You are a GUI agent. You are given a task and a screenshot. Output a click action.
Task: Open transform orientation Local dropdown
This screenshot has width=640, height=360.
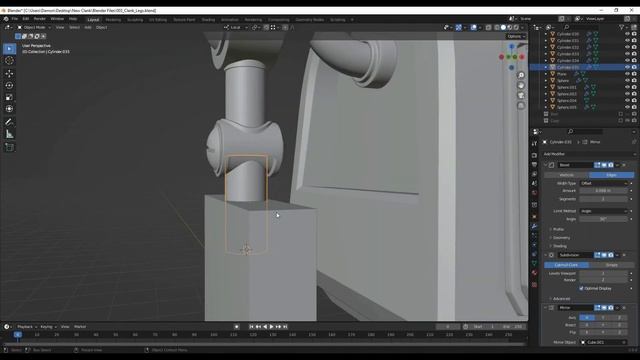tap(236, 27)
